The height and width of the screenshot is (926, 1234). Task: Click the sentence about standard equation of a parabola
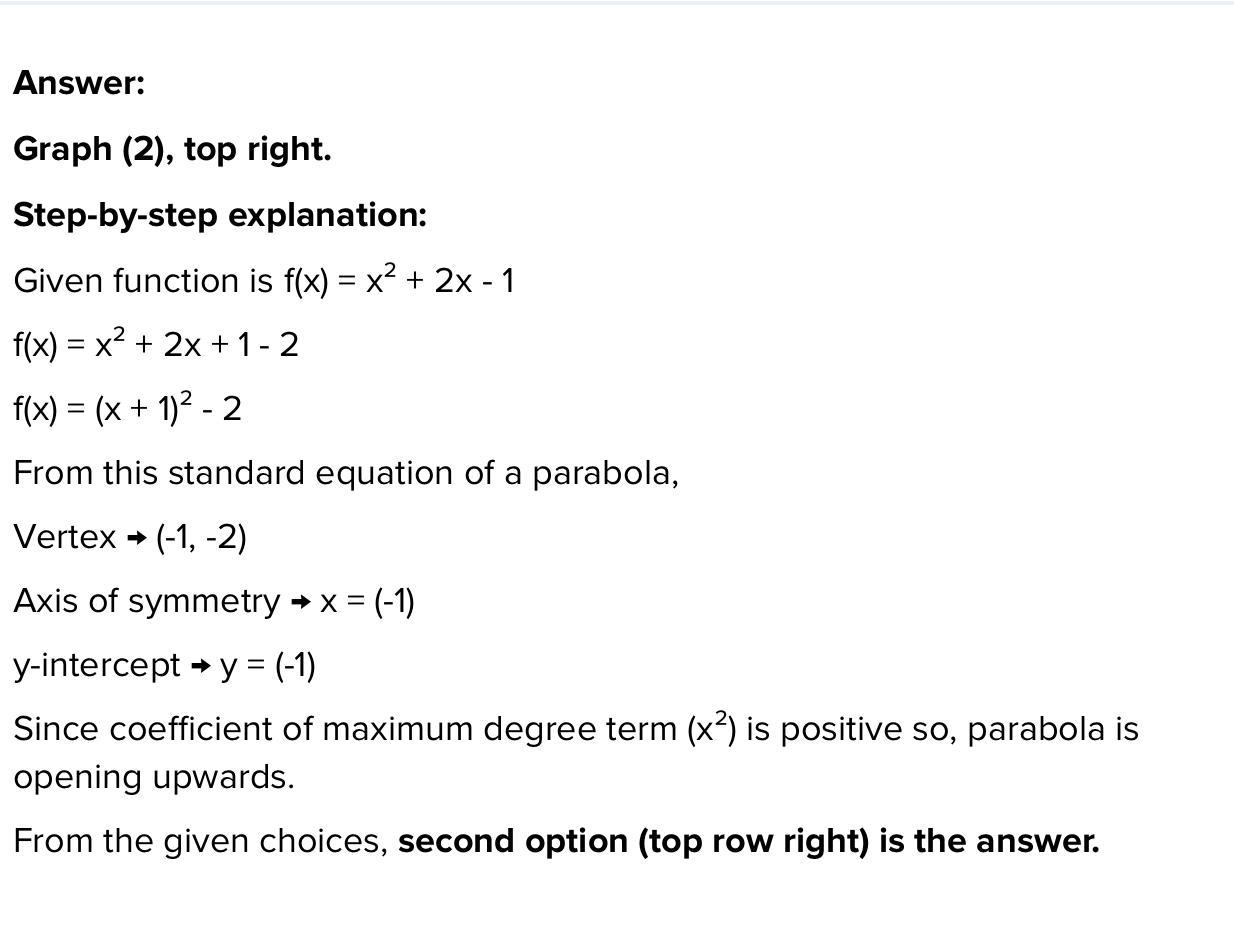[x=346, y=473]
